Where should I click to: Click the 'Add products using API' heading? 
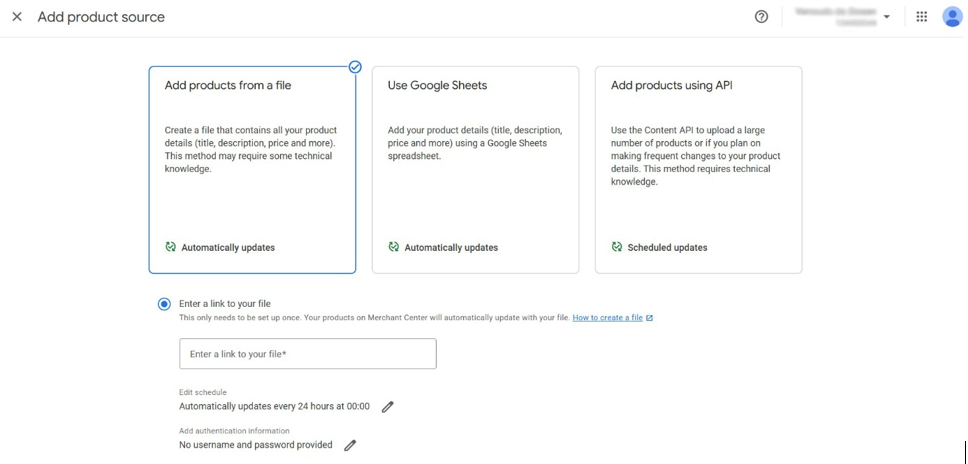[672, 85]
